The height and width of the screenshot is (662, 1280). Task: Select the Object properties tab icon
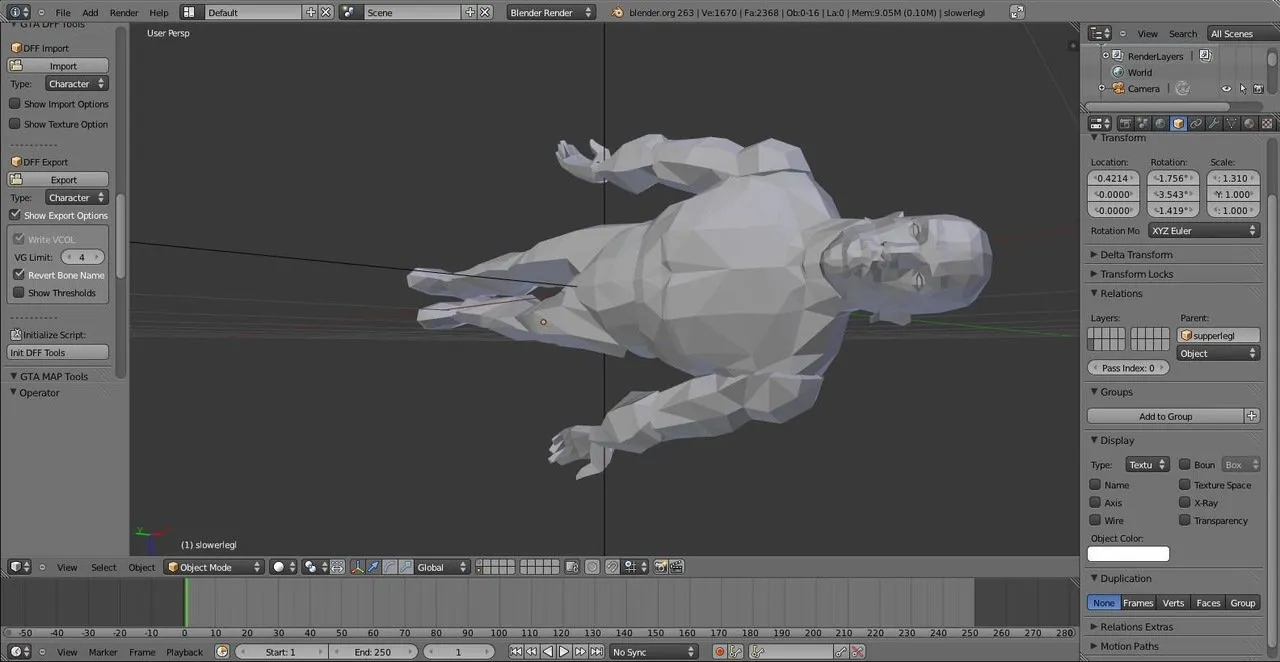1178,124
